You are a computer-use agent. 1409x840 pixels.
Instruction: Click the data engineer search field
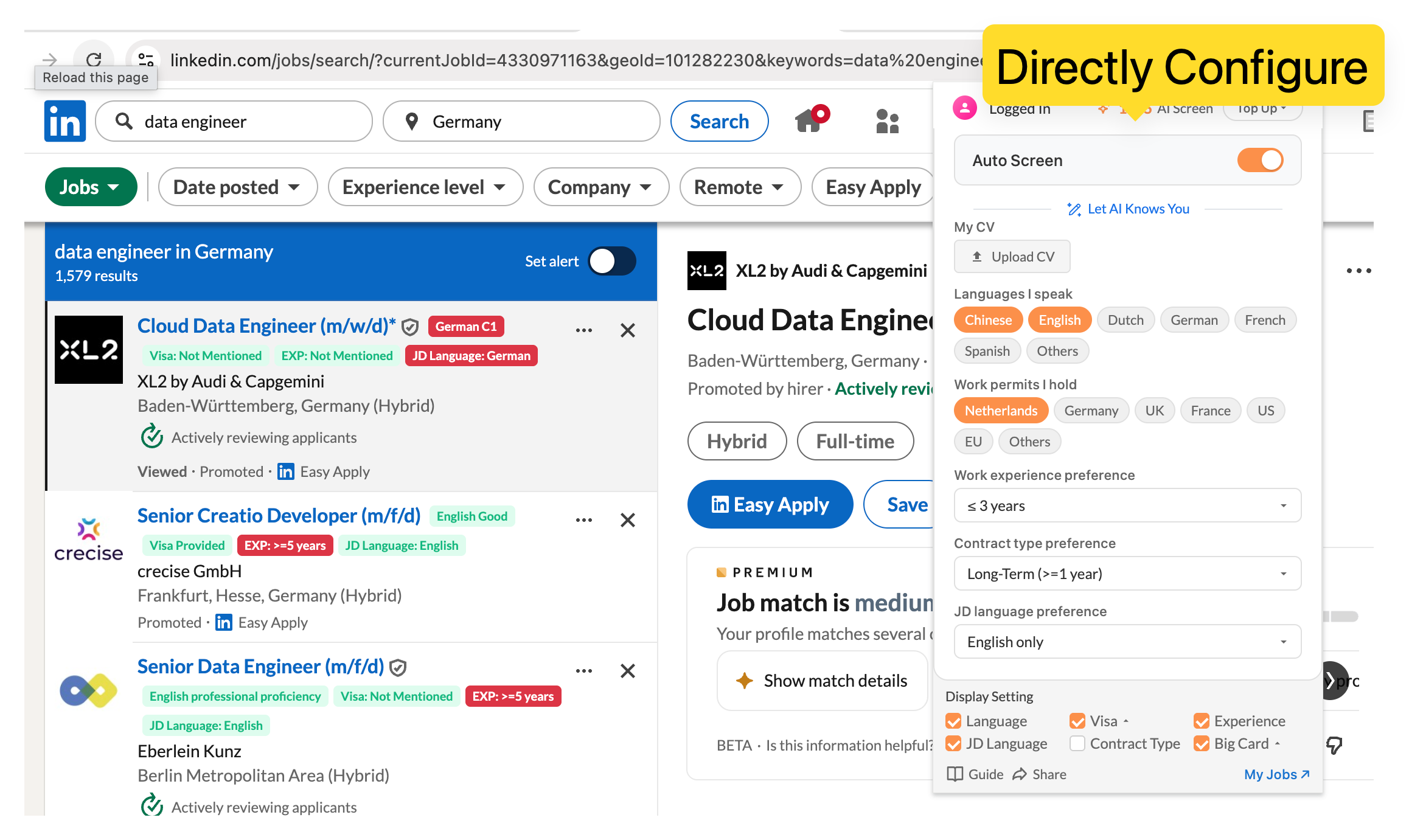234,122
